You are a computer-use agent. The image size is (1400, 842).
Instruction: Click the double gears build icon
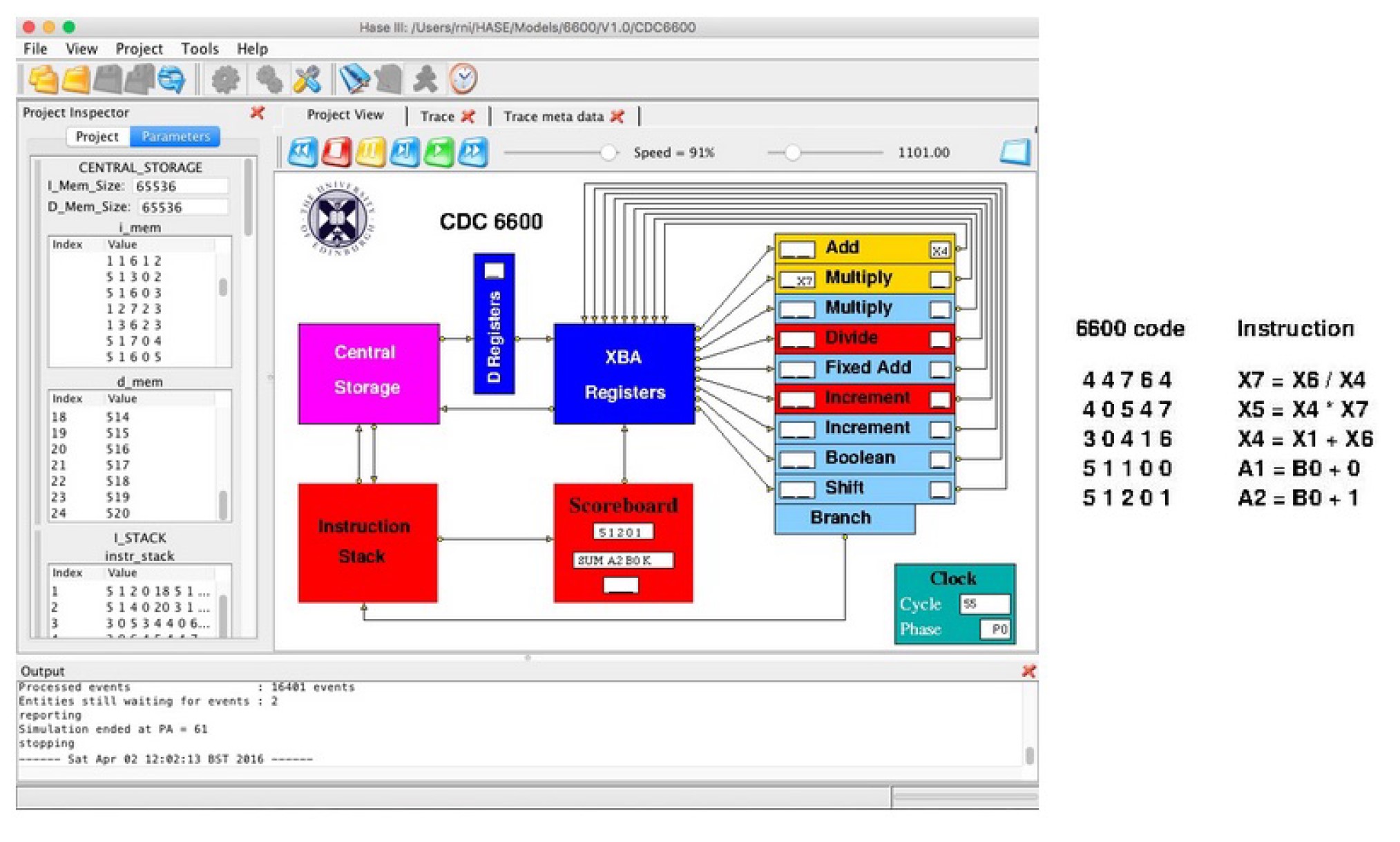[268, 79]
